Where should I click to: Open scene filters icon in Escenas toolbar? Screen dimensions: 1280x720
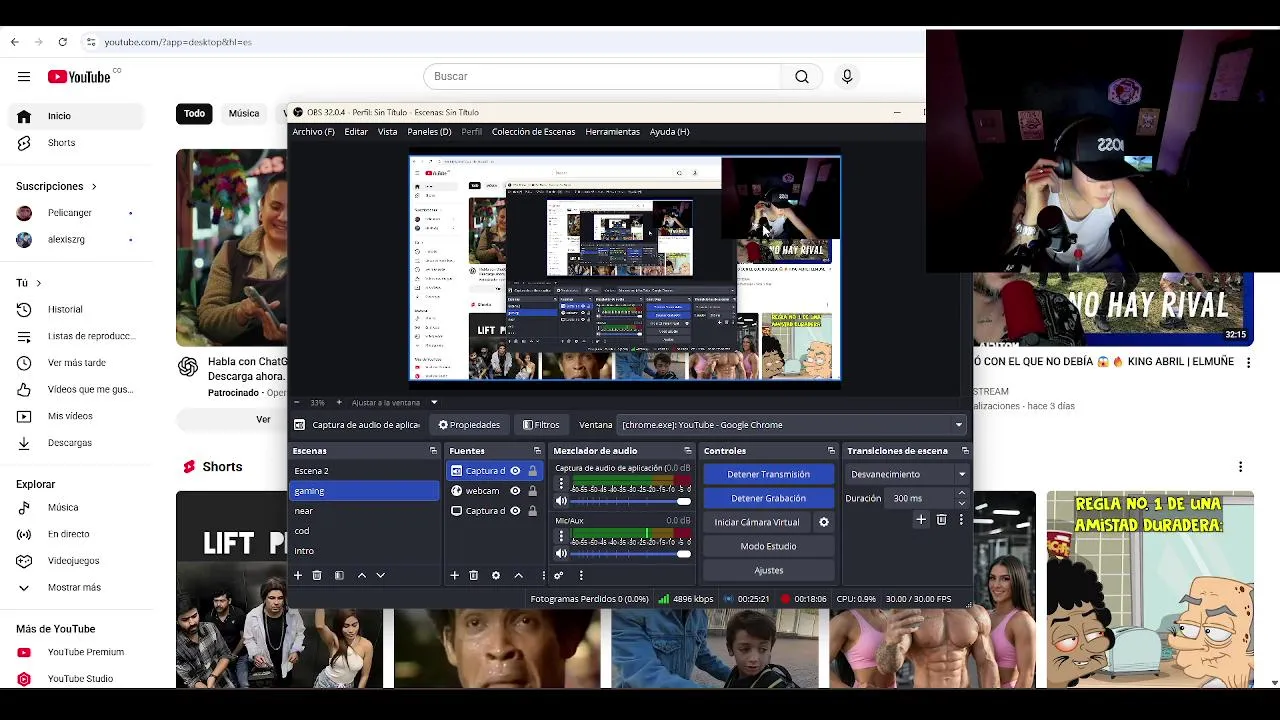[339, 575]
